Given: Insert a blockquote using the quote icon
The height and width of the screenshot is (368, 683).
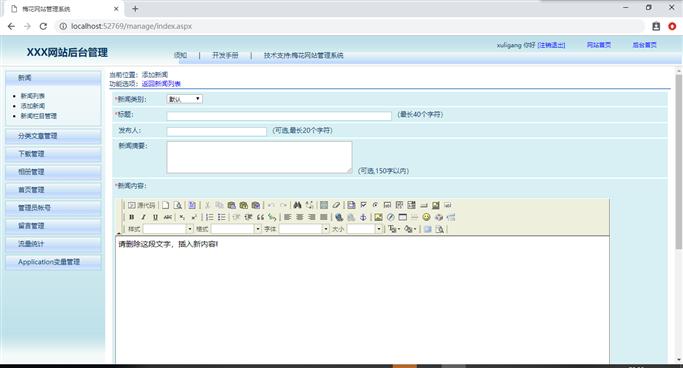Looking at the screenshot, I should 260,217.
